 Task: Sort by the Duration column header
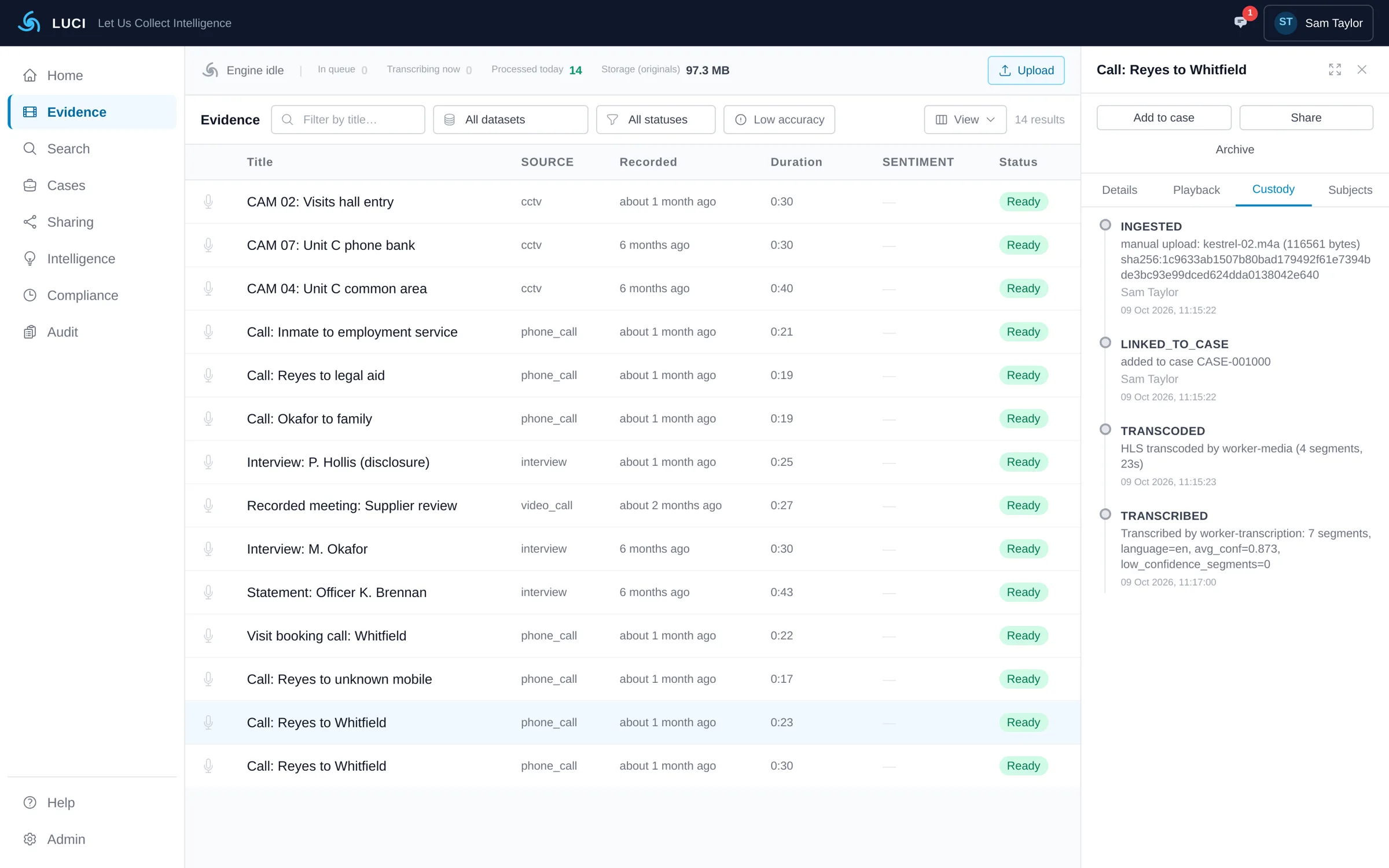(x=796, y=162)
